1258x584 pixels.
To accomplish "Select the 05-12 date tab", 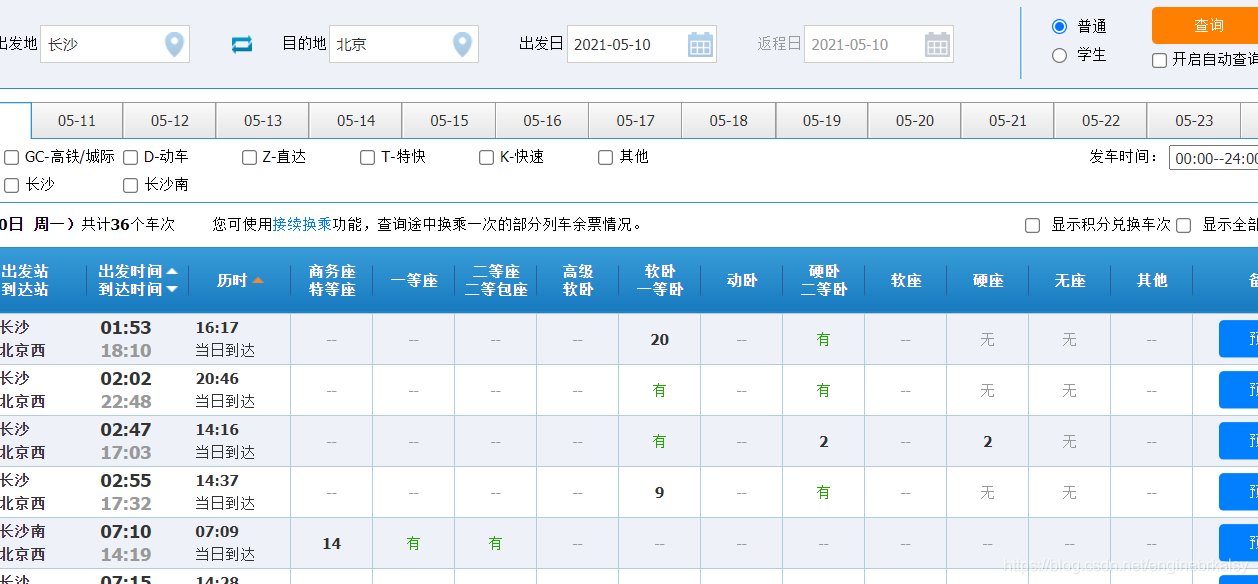I will point(170,121).
